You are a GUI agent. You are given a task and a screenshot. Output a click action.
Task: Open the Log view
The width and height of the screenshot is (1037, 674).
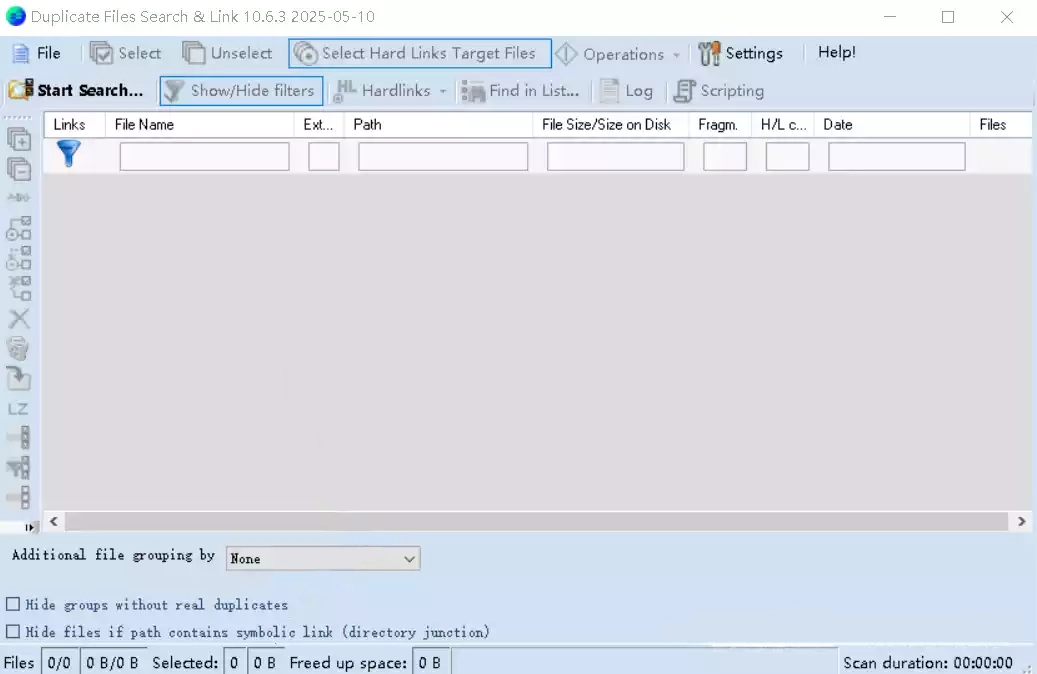click(x=626, y=91)
